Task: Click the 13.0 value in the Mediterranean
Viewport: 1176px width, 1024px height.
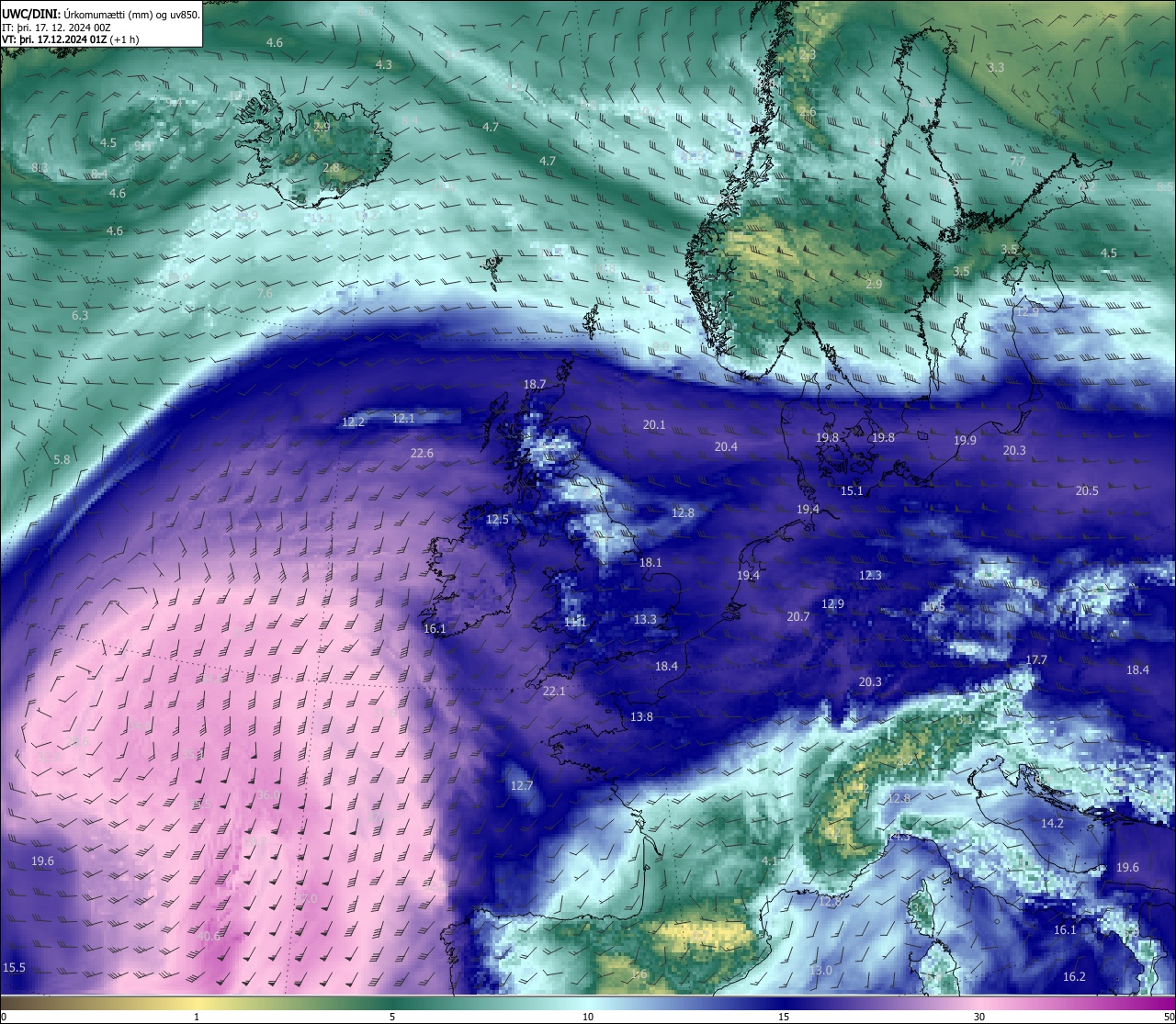Action: tap(821, 971)
